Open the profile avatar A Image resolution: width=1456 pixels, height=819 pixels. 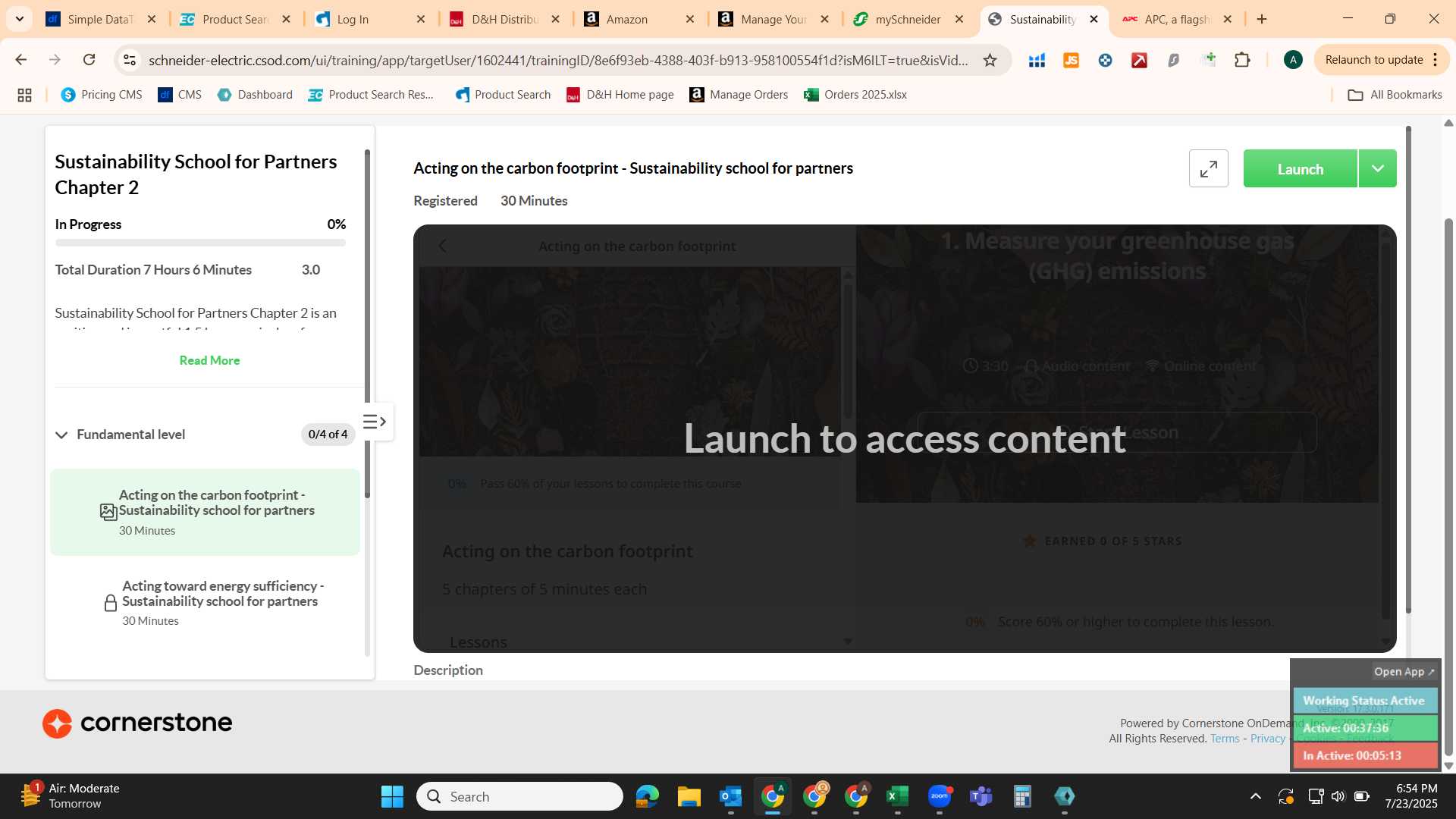point(1293,60)
